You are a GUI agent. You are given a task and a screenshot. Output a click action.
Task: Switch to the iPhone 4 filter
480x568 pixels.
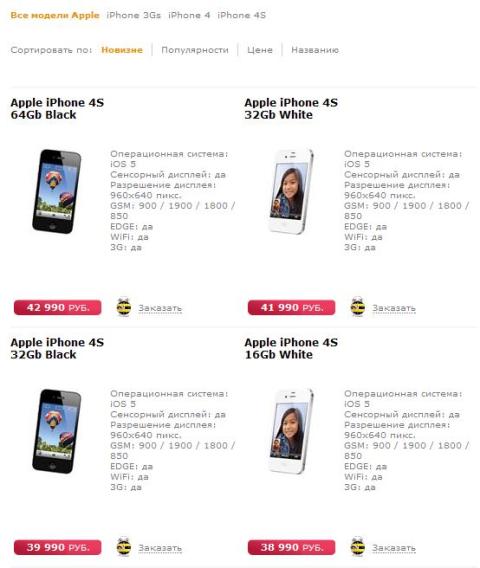189,15
